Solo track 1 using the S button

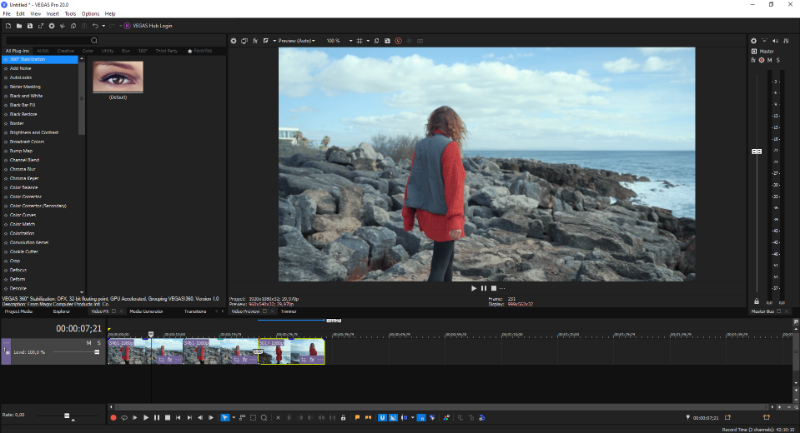tap(97, 343)
